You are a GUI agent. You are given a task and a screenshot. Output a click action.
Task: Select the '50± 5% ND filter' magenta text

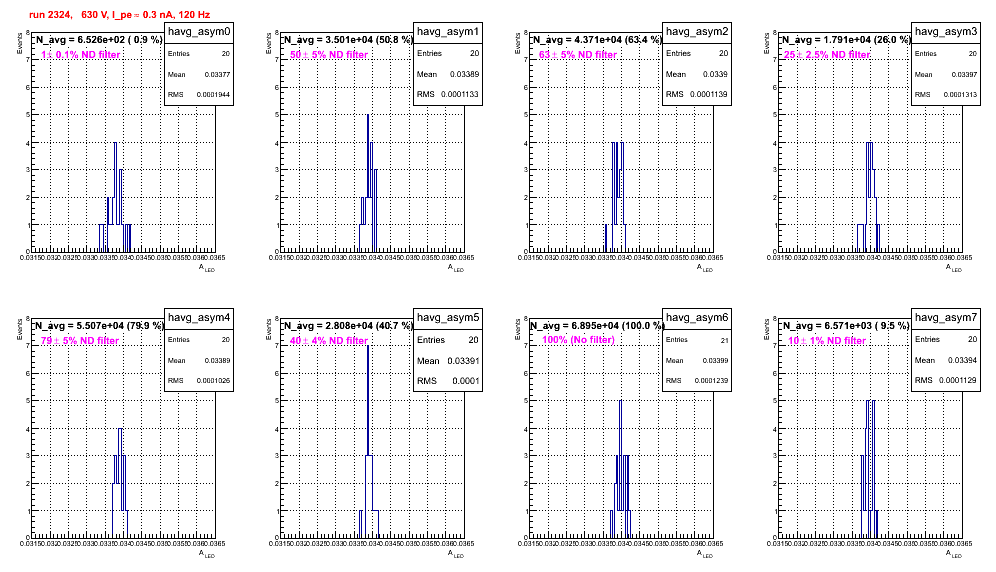click(x=329, y=55)
